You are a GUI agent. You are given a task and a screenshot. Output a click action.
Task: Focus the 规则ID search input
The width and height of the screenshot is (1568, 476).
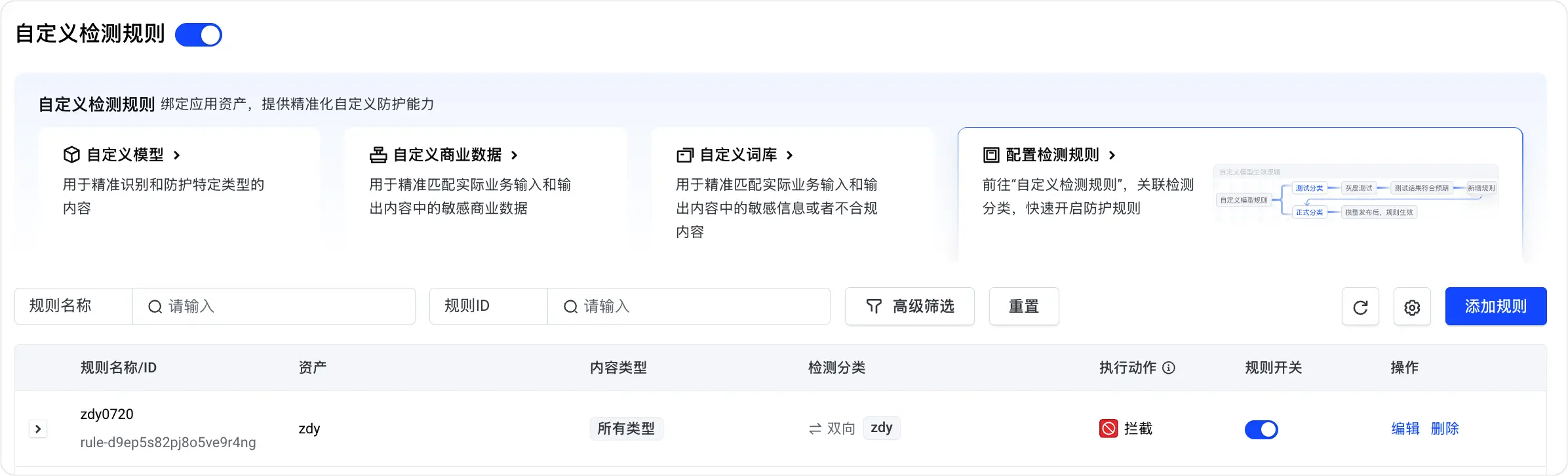[689, 306]
